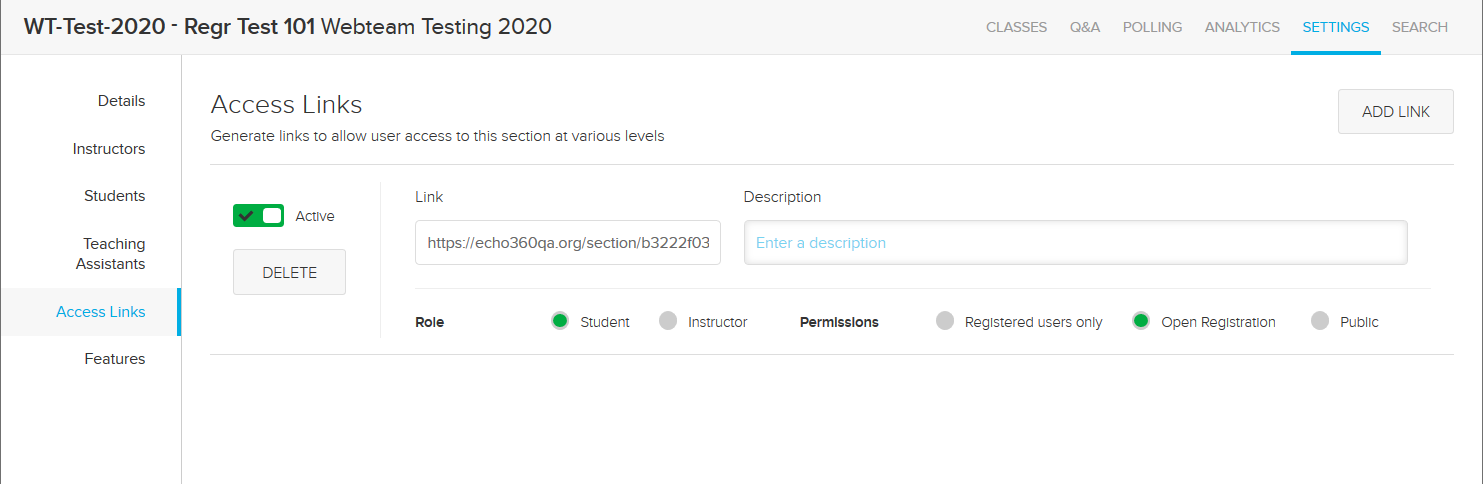This screenshot has width=1483, height=484.
Task: Click the ADD LINK button
Action: [x=1396, y=112]
